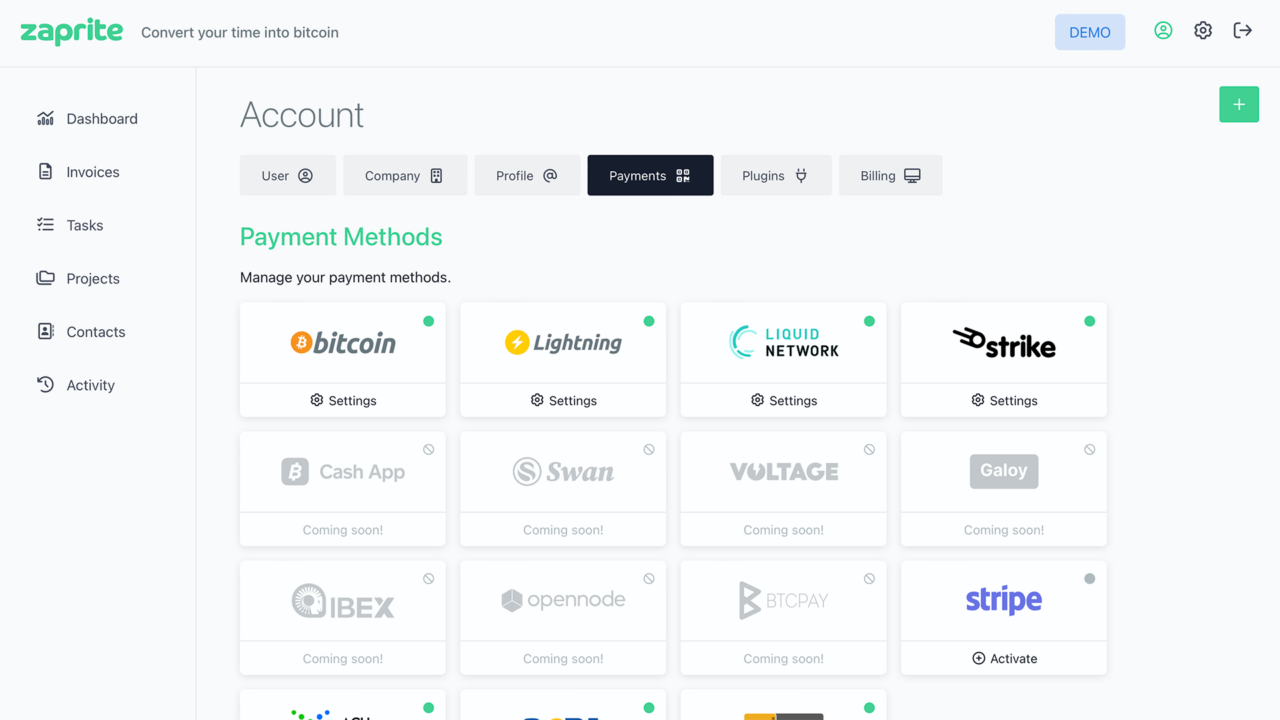
Task: Activate the Stripe payment method
Action: click(x=1004, y=658)
